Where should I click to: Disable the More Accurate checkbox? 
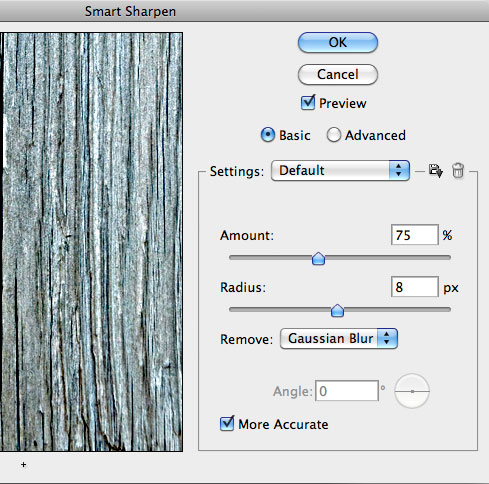tap(227, 424)
